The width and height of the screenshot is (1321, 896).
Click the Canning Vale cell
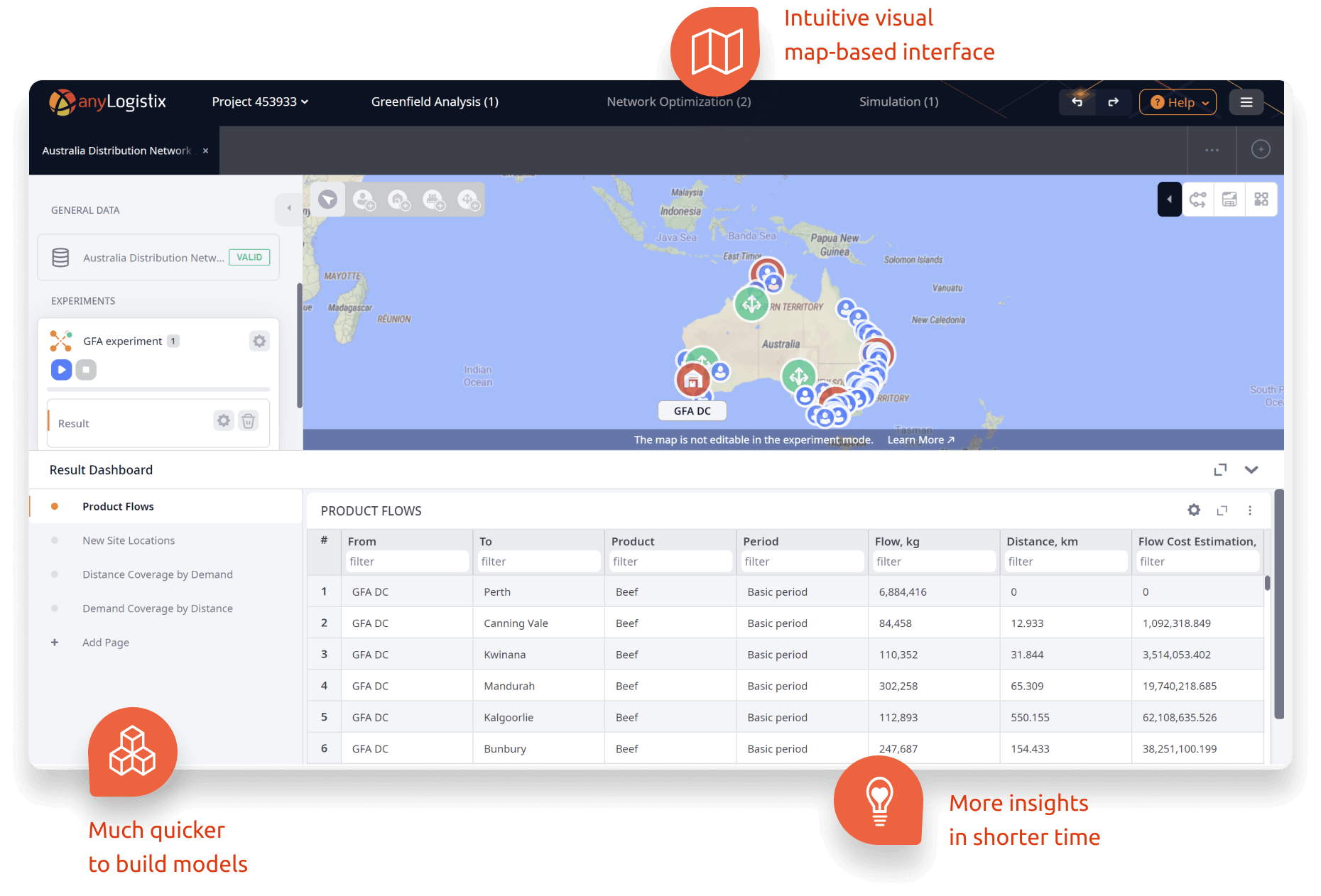(x=539, y=623)
